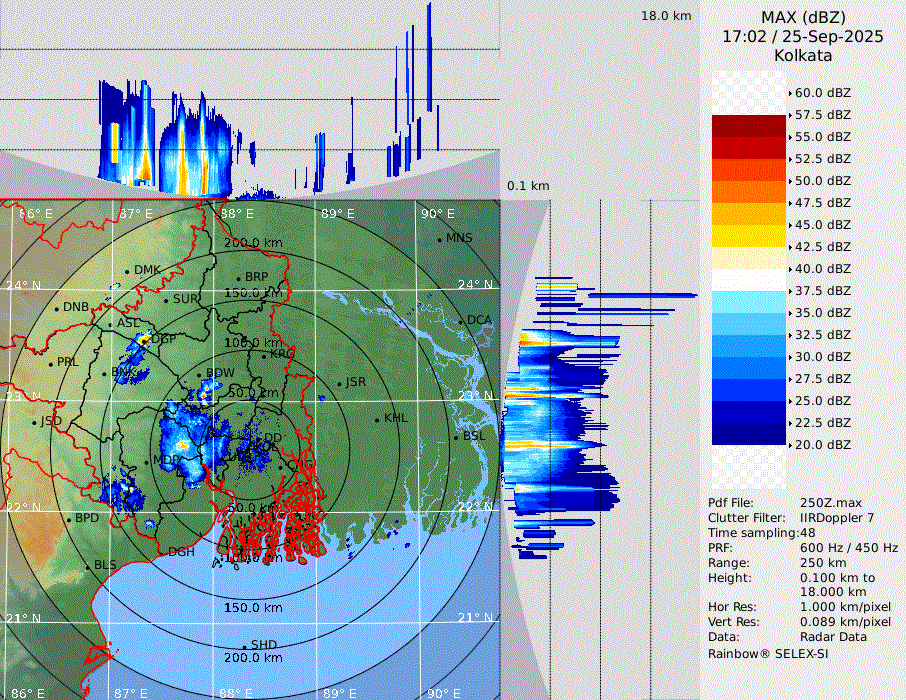Click the SHD station marker in the sea
This screenshot has width=906, height=700.
click(244, 645)
